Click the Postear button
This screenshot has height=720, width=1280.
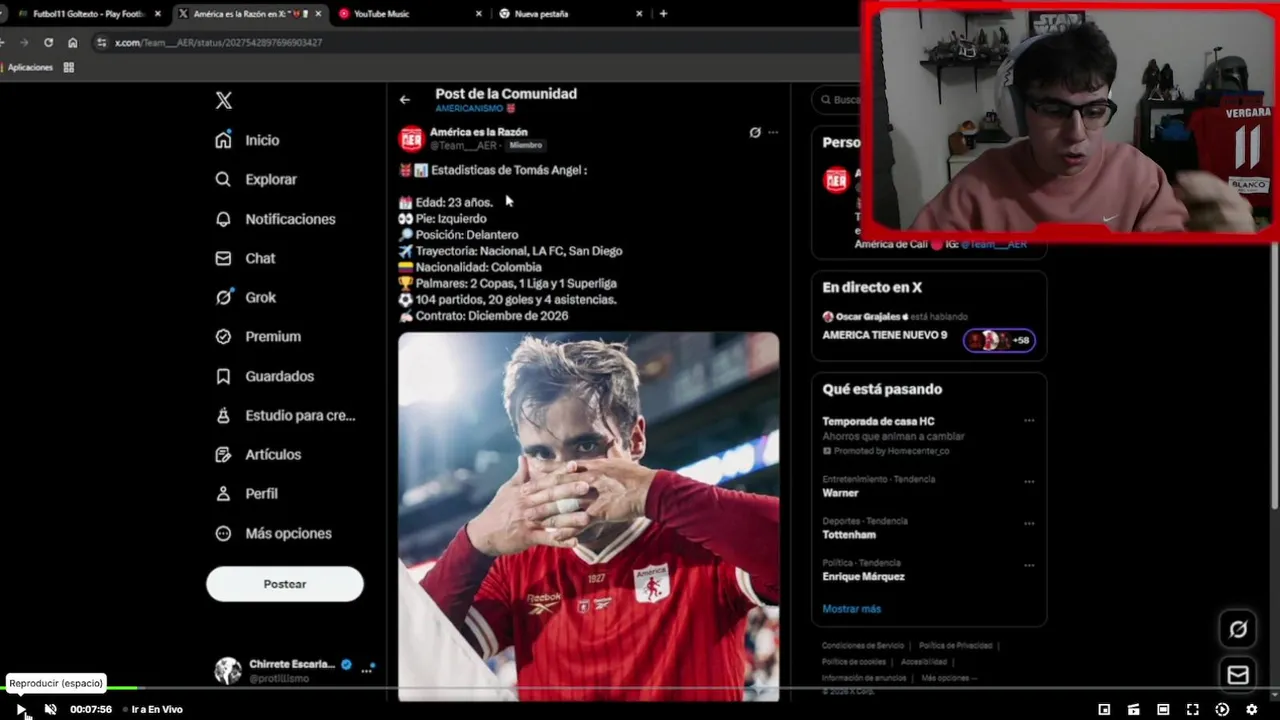(285, 584)
